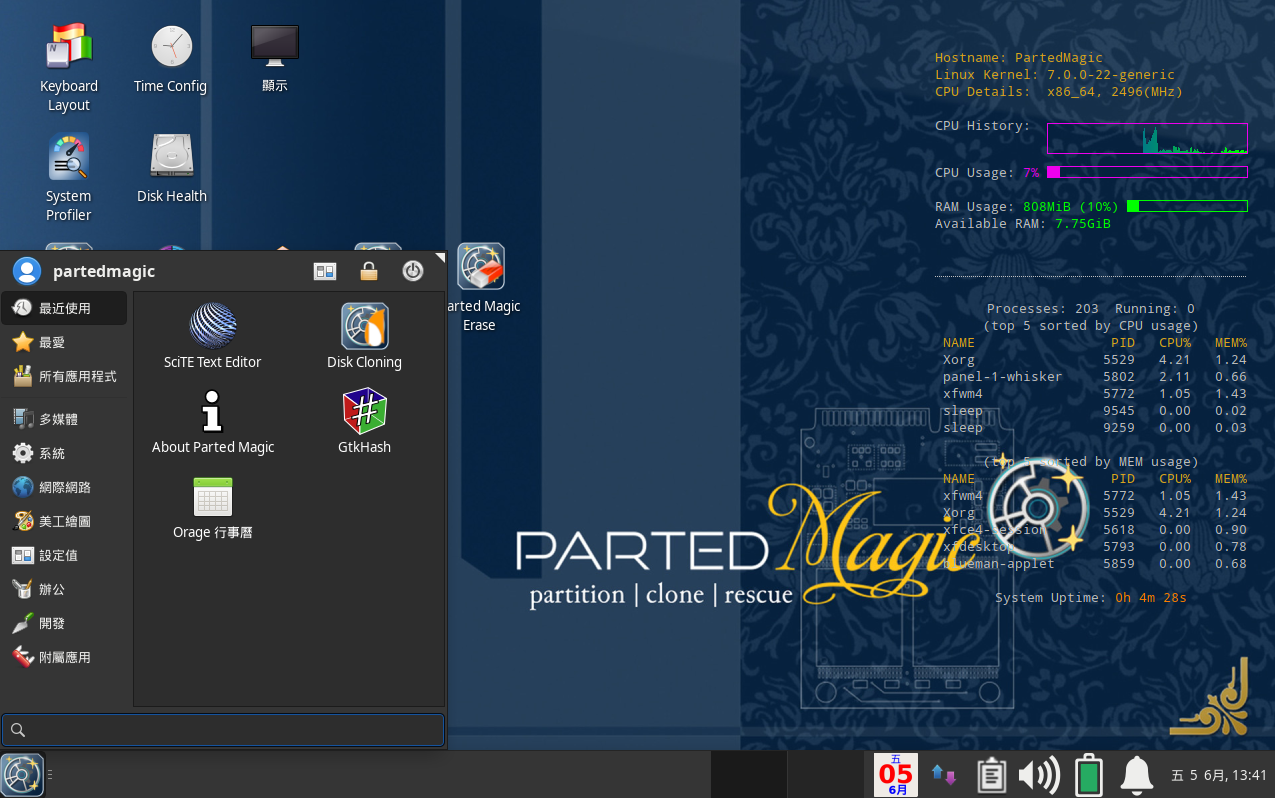
Task: Open About Parted Magic entry
Action: coord(212,421)
